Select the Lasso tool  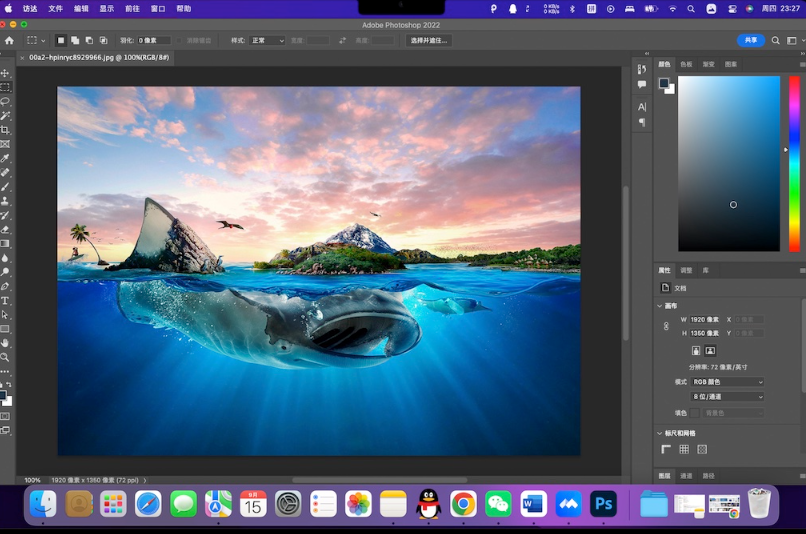(5, 101)
